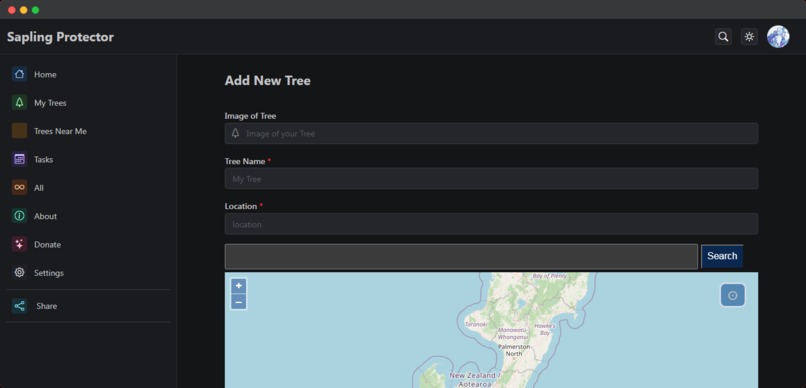This screenshot has height=388, width=806.
Task: Open Settings menu label
Action: [x=49, y=273]
